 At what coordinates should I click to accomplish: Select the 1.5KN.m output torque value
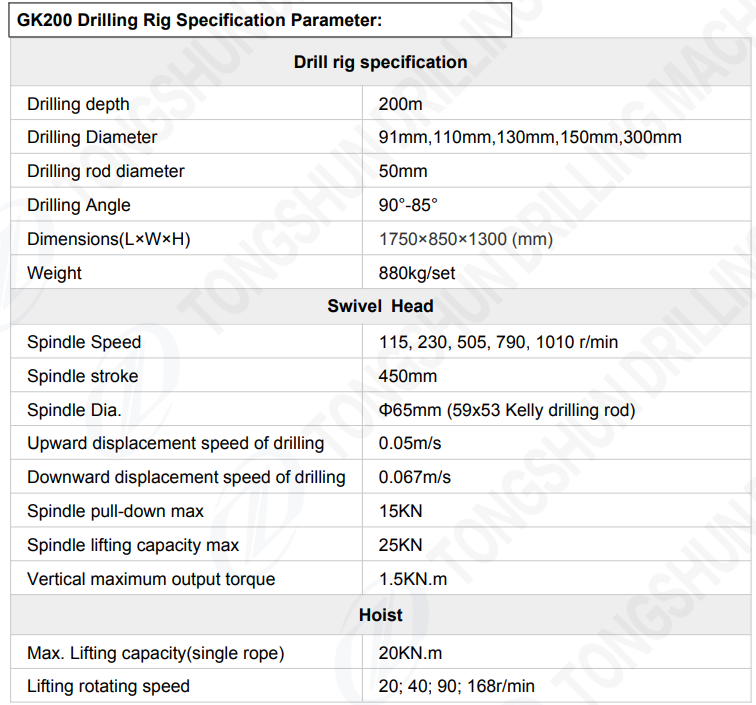(x=411, y=579)
